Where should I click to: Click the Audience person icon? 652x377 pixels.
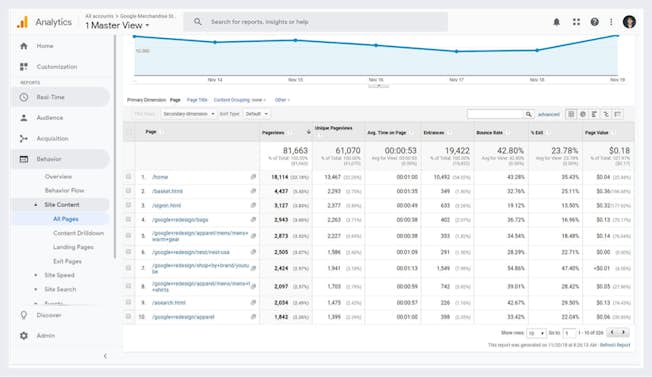click(x=24, y=118)
